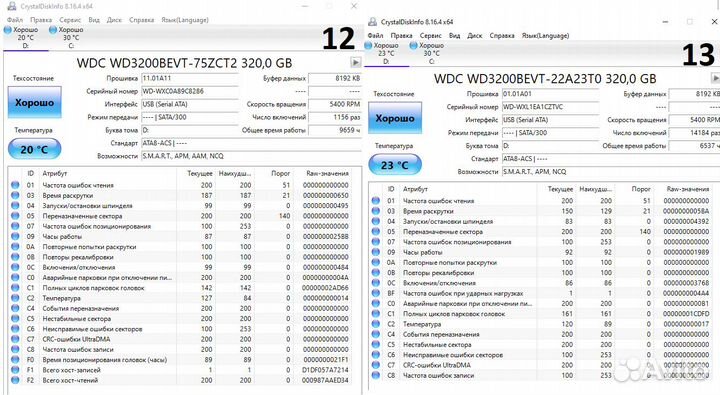This screenshot has width=720, height=395.
Task: Open the Диск menu in window 12
Action: click(114, 20)
